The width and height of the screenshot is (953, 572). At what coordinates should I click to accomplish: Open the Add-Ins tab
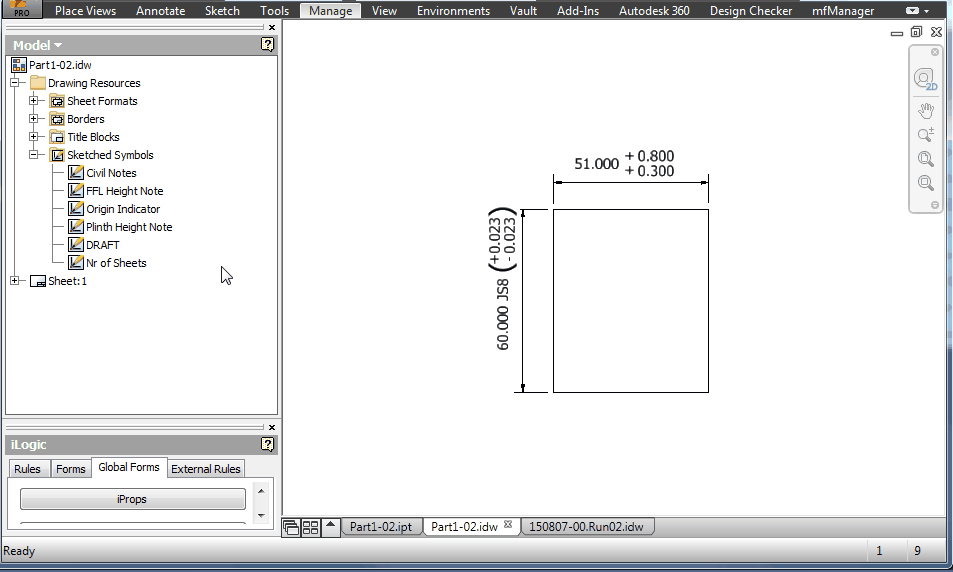[578, 10]
